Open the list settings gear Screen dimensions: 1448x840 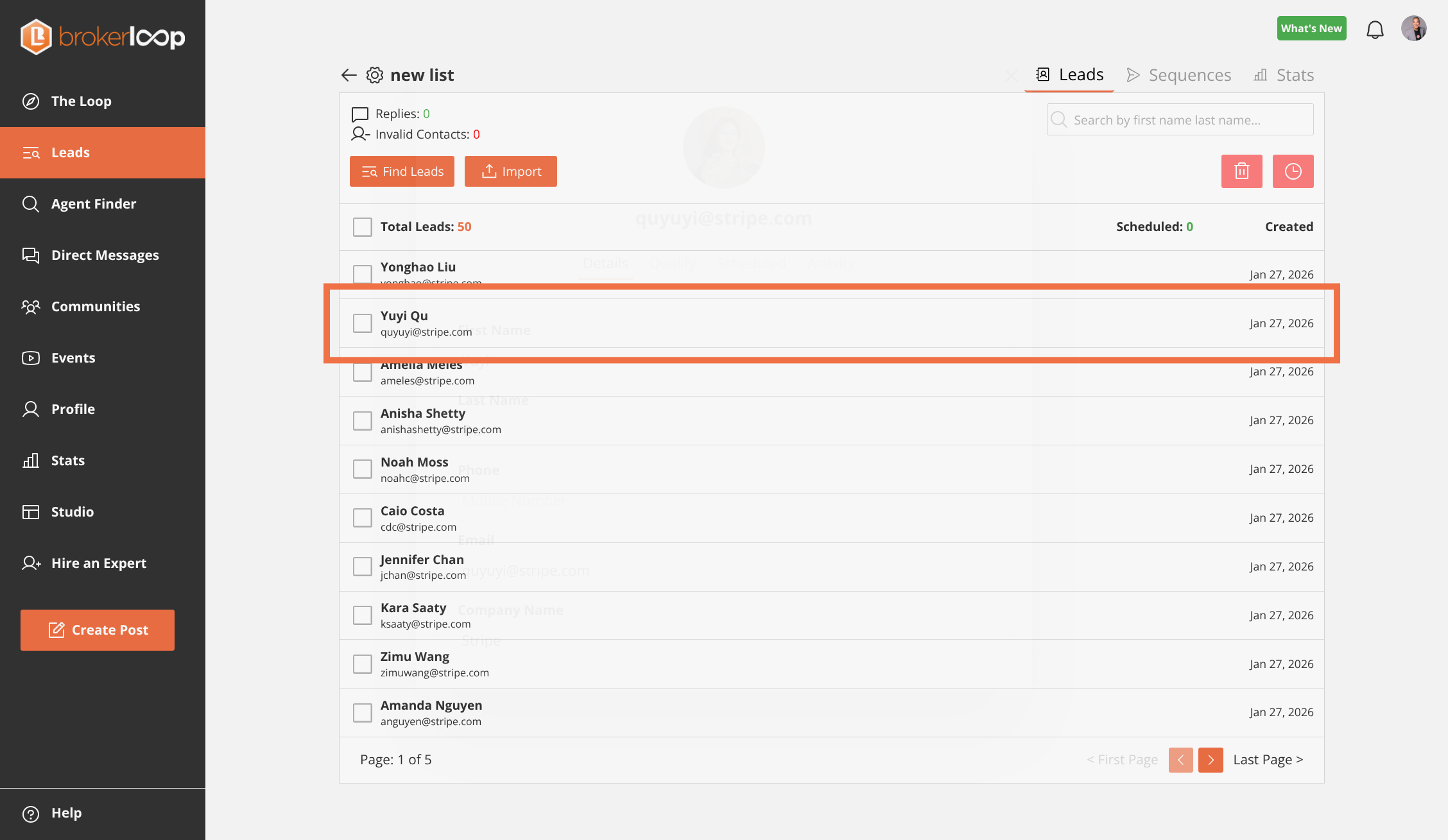point(374,75)
